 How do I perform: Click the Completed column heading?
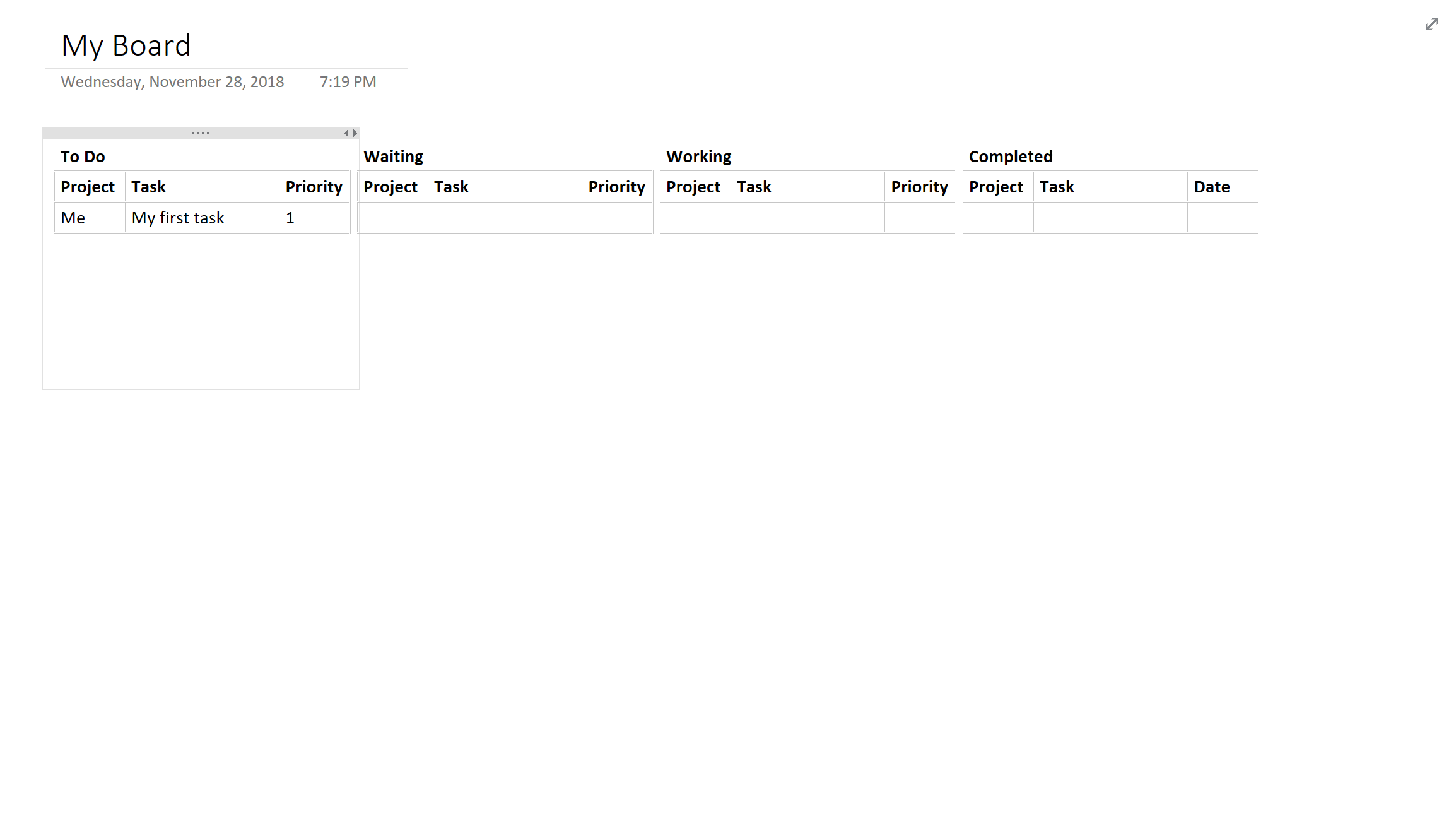[x=1011, y=157]
